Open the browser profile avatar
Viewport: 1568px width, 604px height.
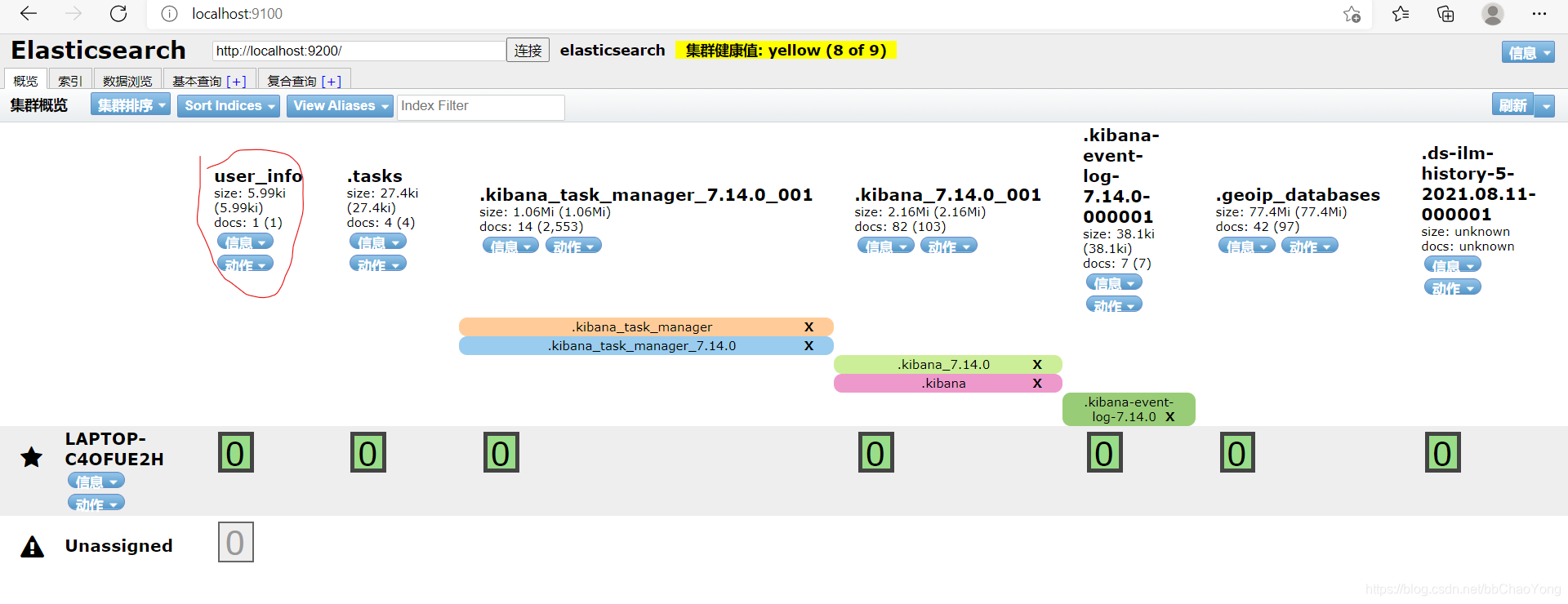pos(1493,14)
